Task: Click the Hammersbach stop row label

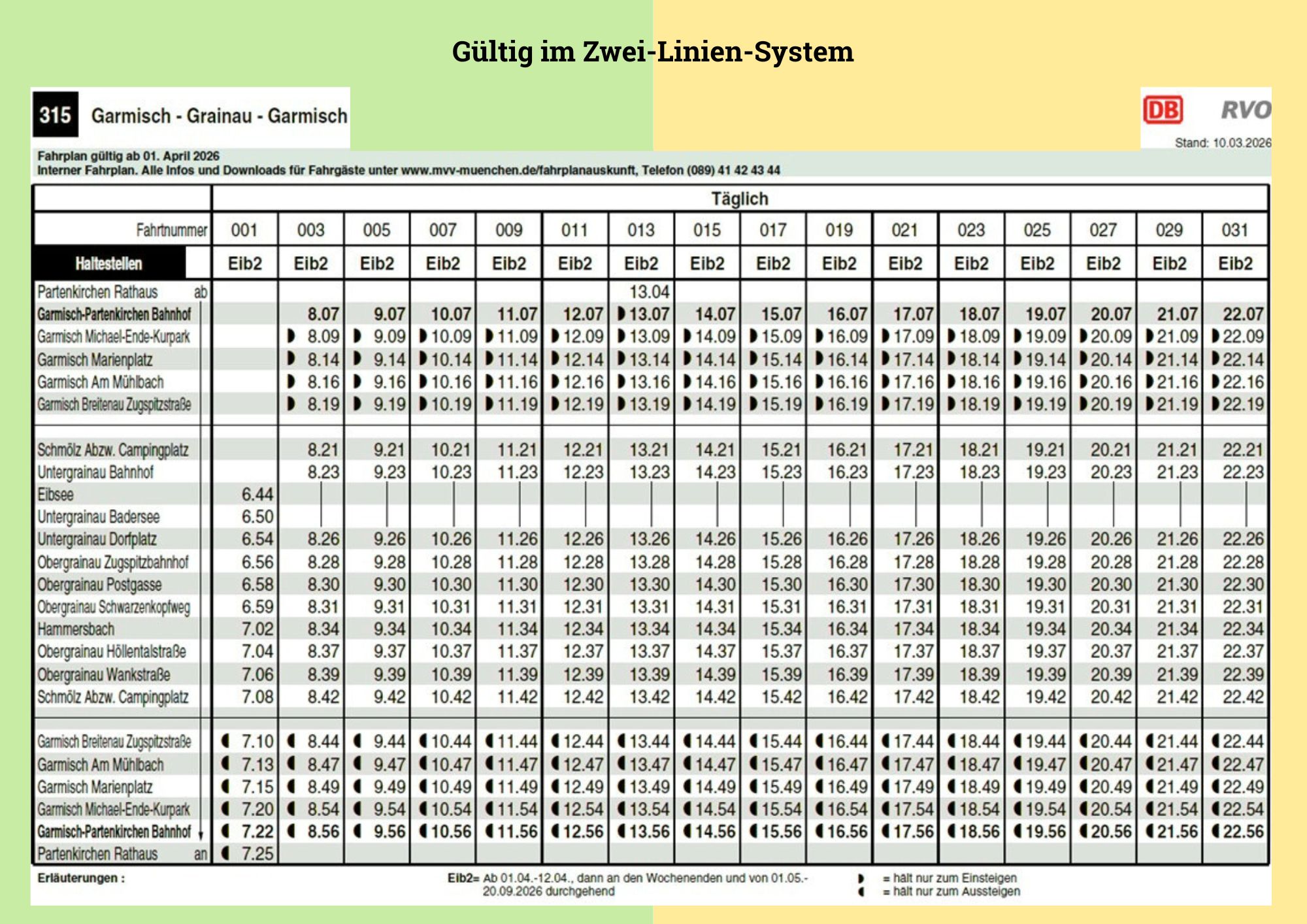Action: point(76,629)
